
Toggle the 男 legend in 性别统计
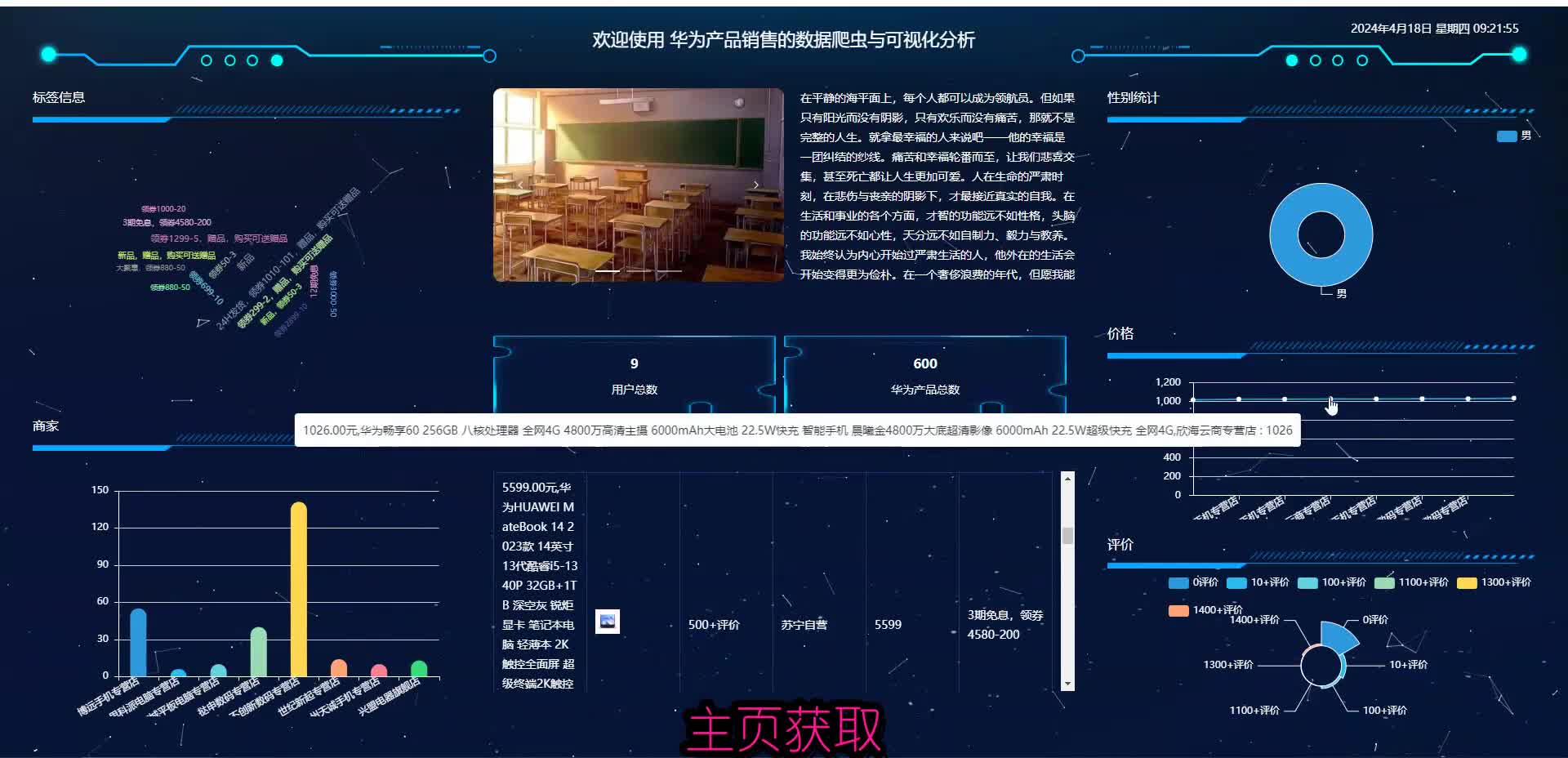pos(1513,136)
